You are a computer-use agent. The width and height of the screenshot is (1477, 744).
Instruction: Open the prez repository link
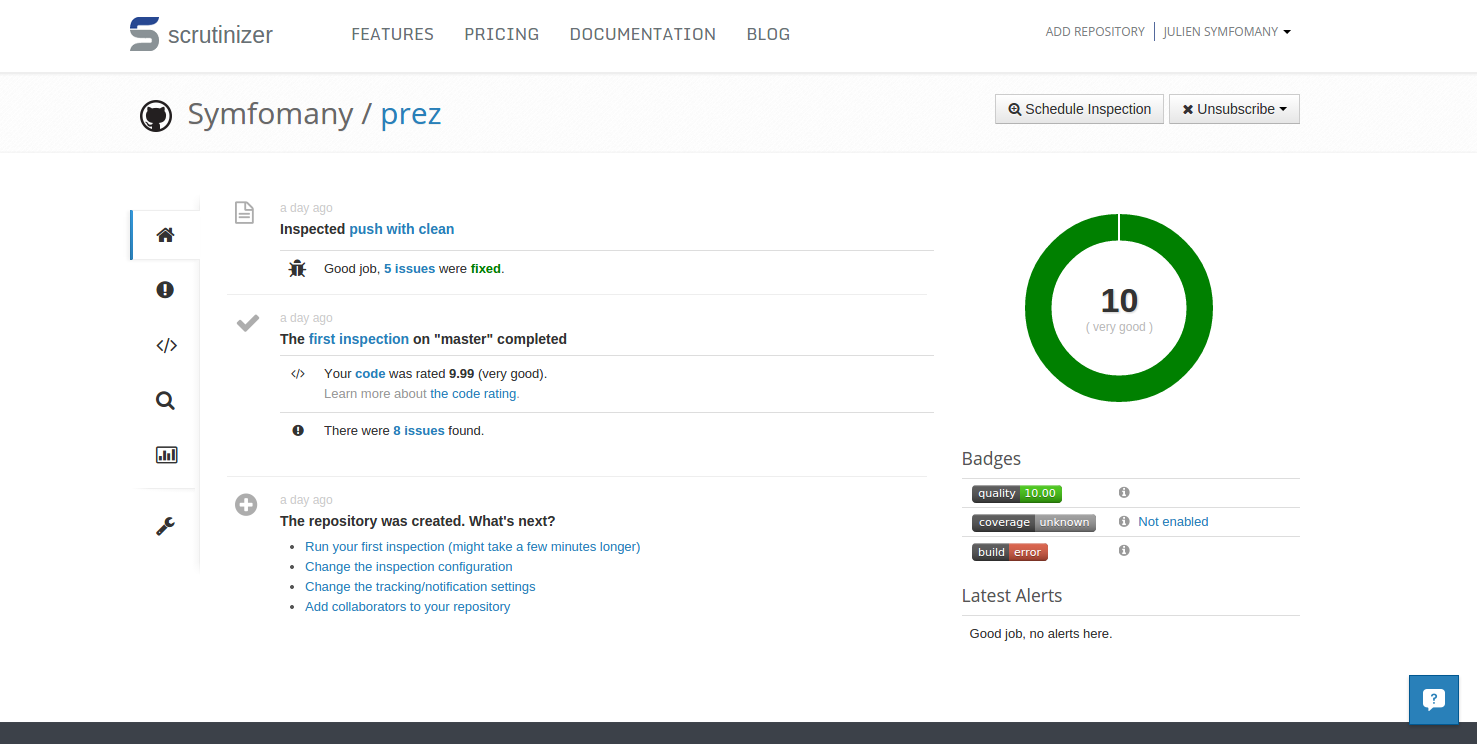411,114
